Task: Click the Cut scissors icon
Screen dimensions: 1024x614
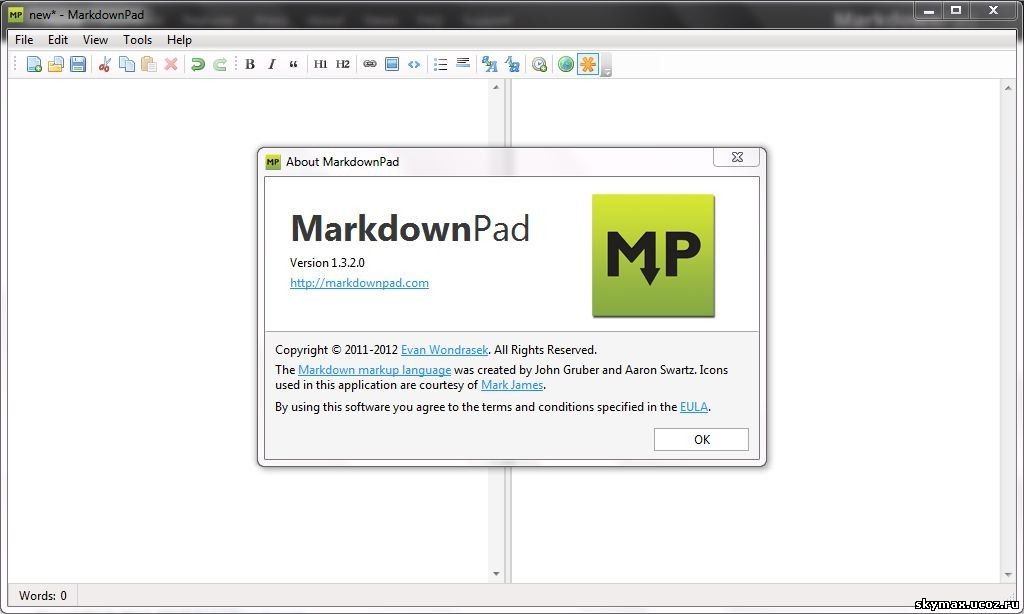Action: pos(104,64)
